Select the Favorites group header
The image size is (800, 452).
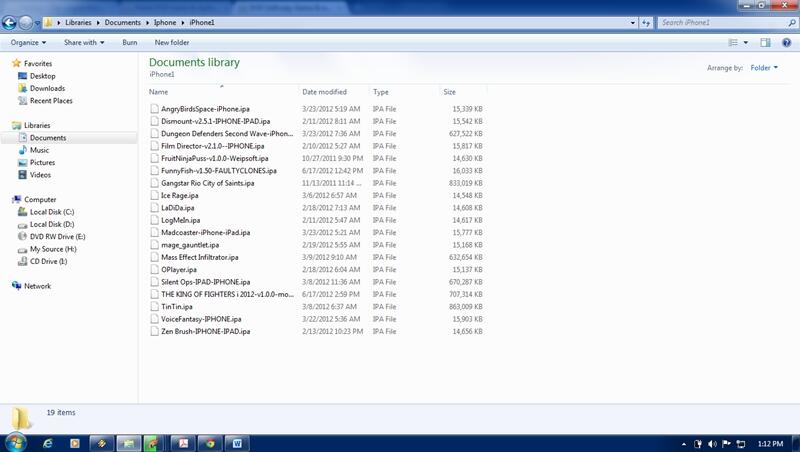pyautogui.click(x=32, y=63)
